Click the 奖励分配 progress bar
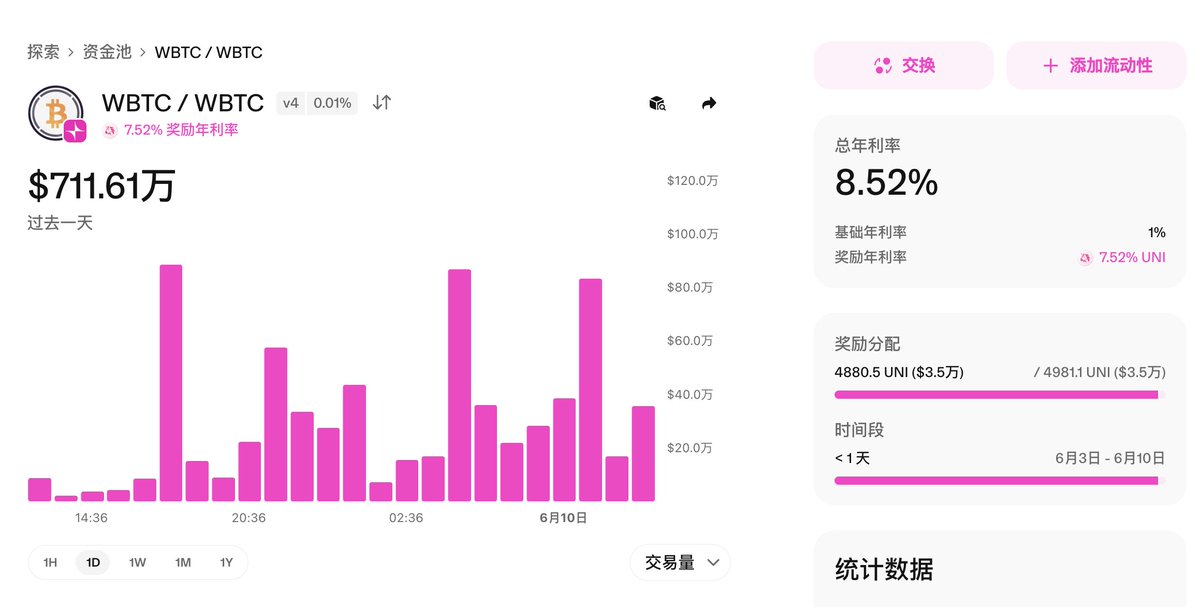 tap(1000, 395)
